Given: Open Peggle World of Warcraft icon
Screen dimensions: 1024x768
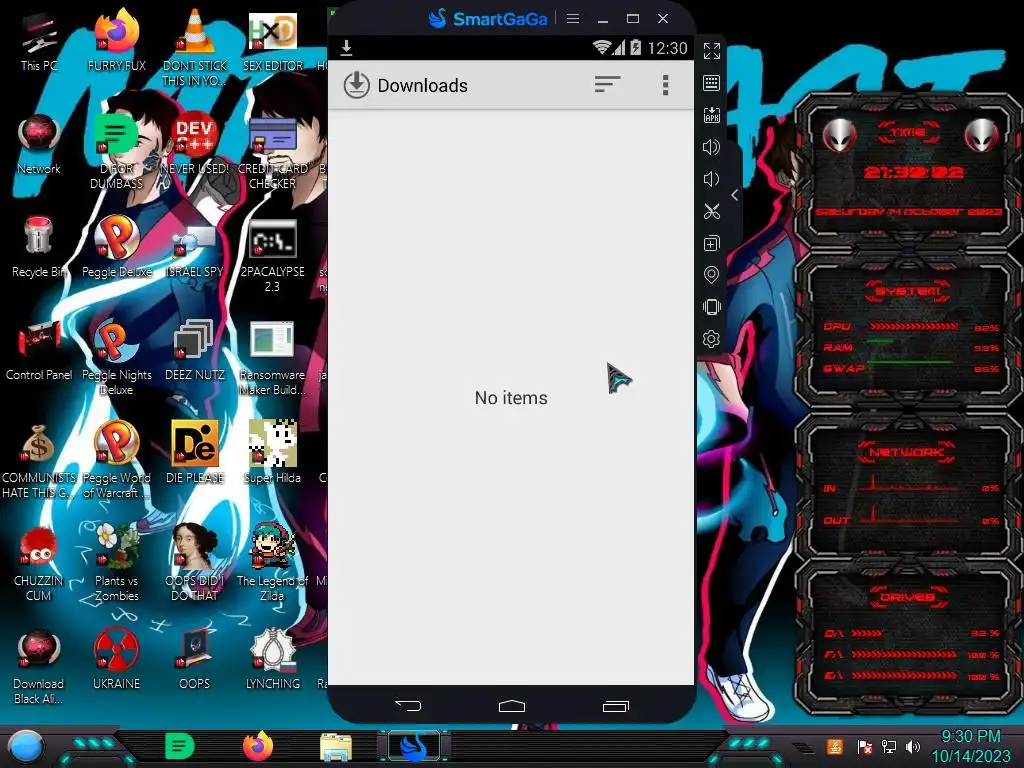Looking at the screenshot, I should [x=116, y=443].
